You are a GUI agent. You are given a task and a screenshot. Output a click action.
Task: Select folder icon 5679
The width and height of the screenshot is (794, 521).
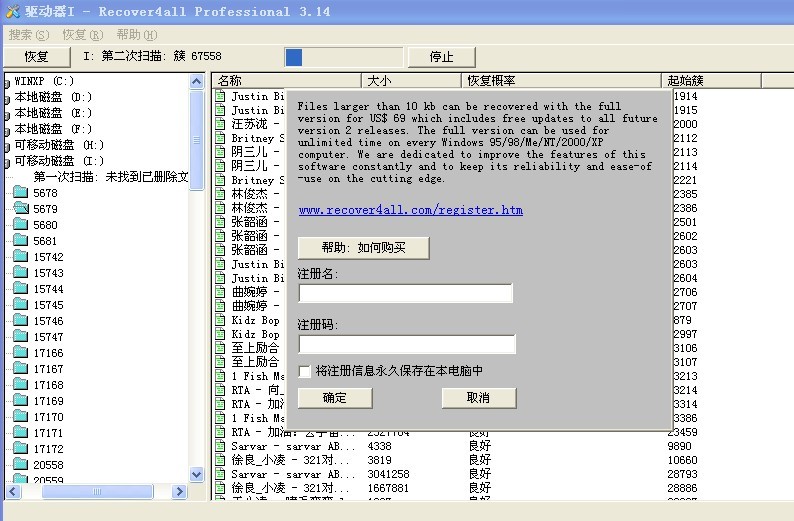[21, 208]
